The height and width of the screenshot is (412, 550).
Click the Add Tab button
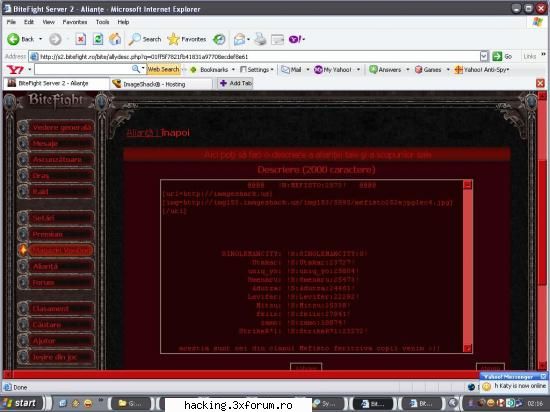pyautogui.click(x=235, y=83)
